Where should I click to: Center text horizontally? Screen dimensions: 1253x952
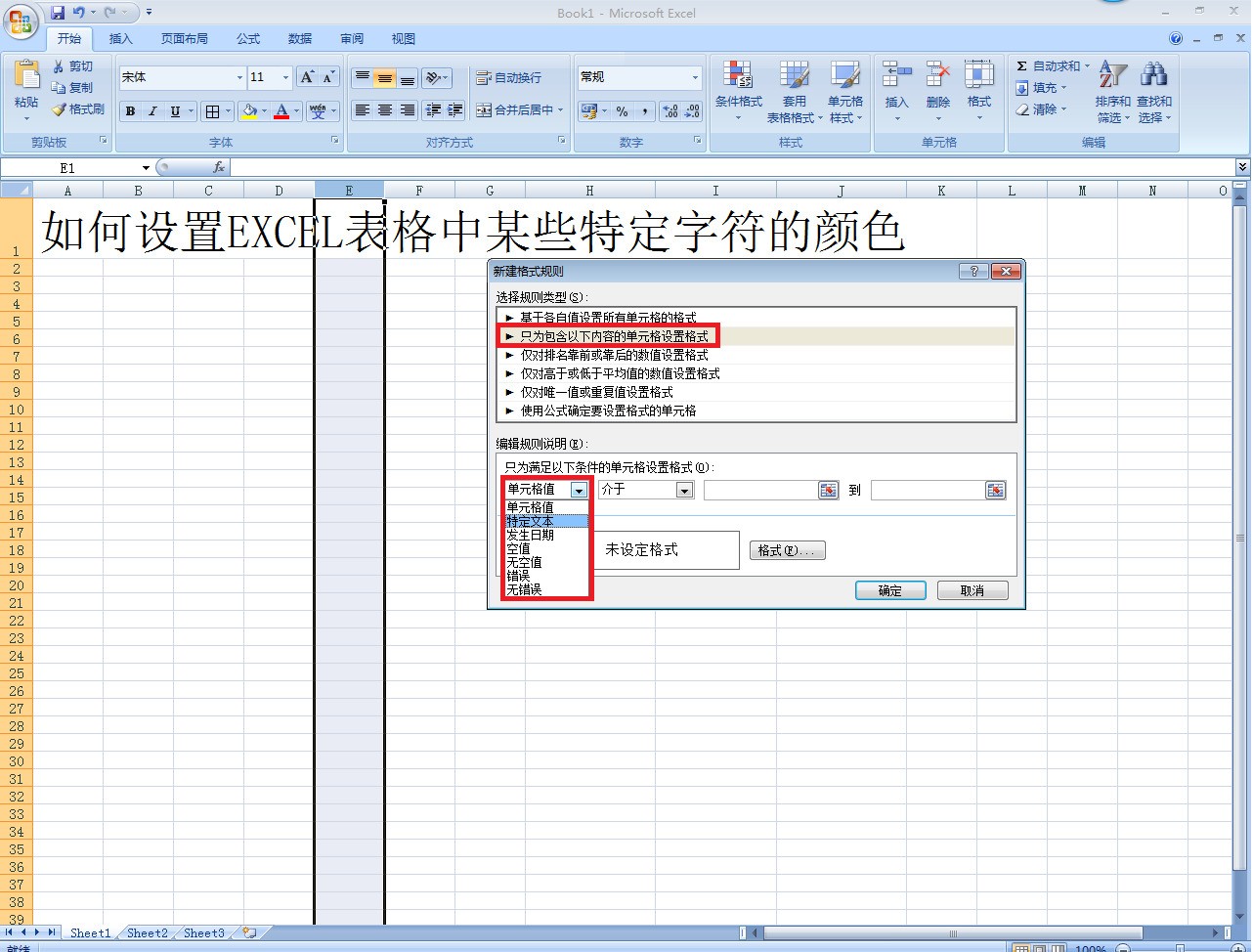pyautogui.click(x=385, y=110)
